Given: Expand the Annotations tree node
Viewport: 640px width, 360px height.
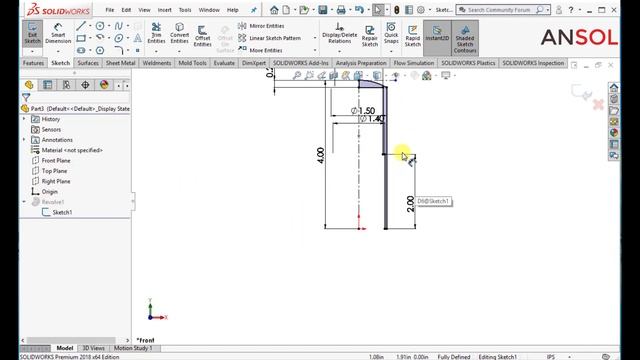Looking at the screenshot, I should [x=24, y=140].
